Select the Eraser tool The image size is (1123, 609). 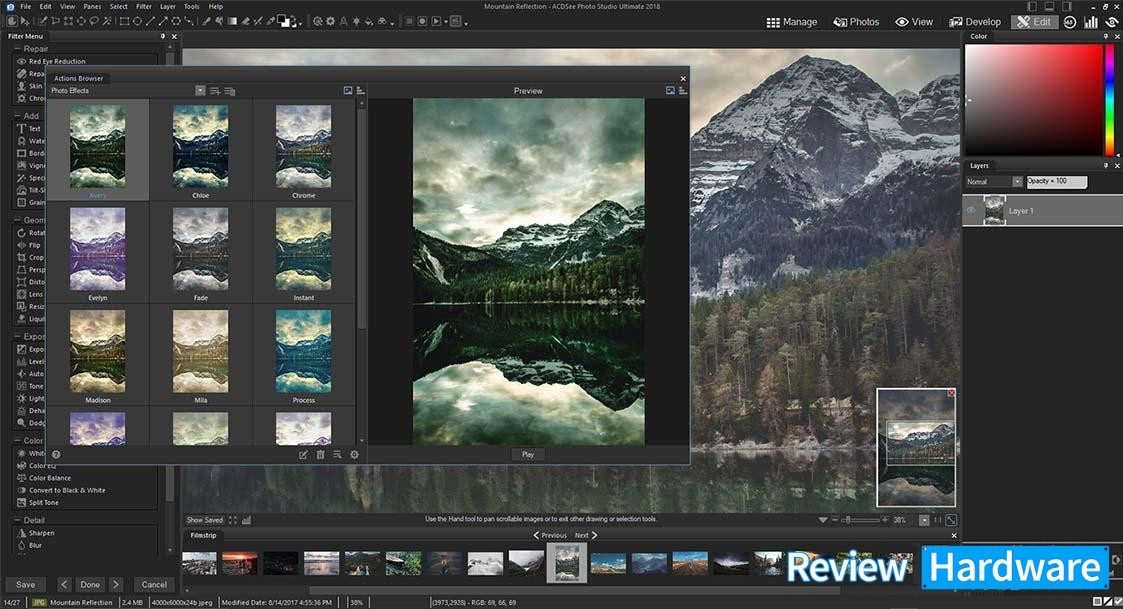[245, 21]
